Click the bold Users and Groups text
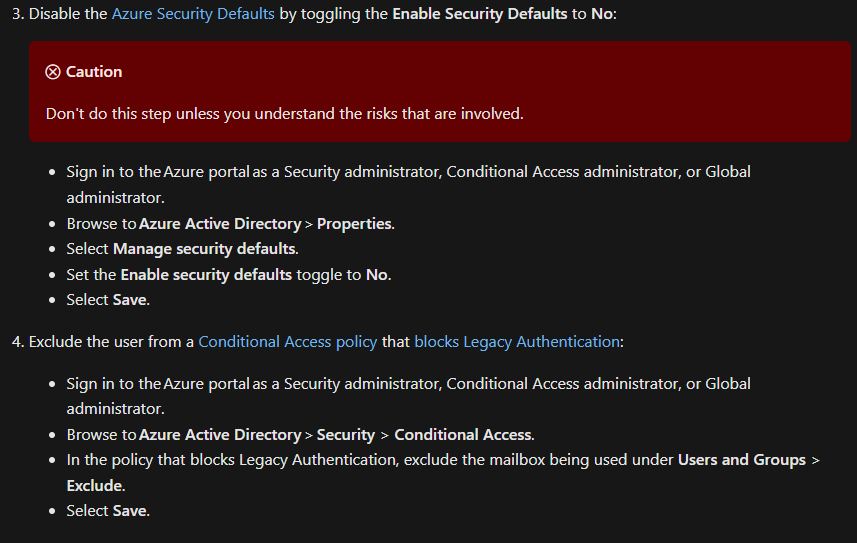The width and height of the screenshot is (857, 543). coord(742,460)
